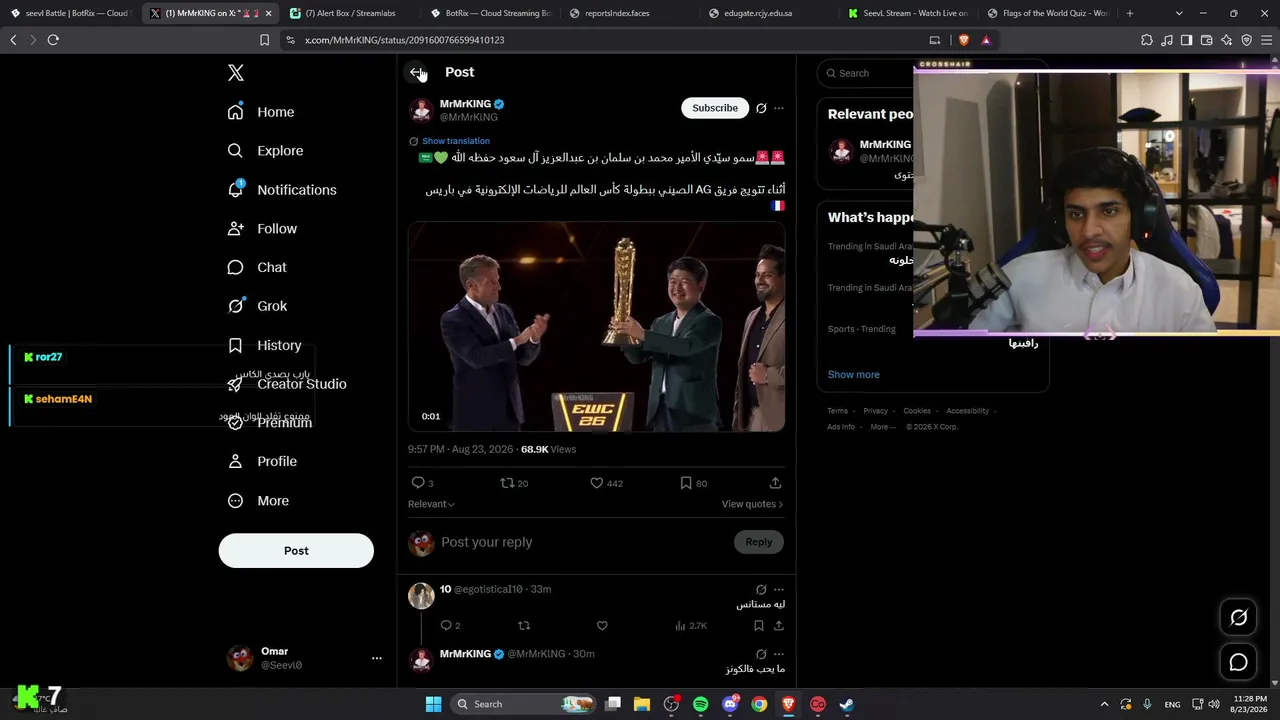1280x720 pixels.
Task: Switch to the Flags of the World Quiz tab
Action: [x=1047, y=14]
